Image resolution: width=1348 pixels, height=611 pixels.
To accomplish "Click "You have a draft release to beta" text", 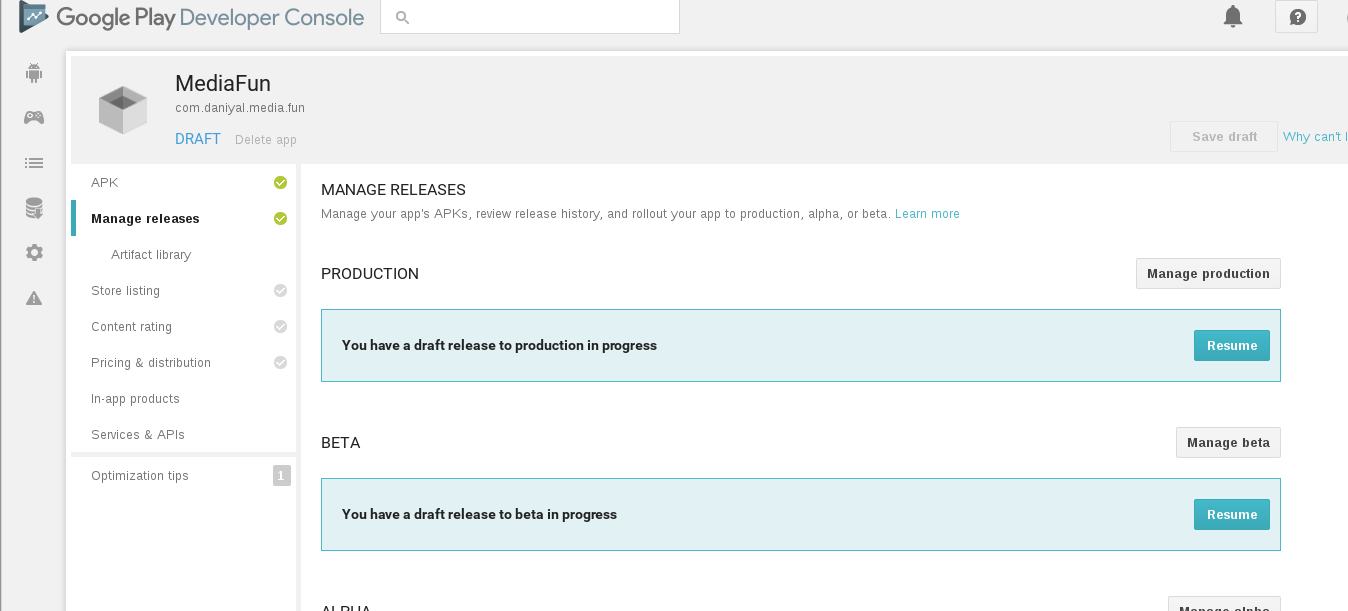I will [479, 514].
